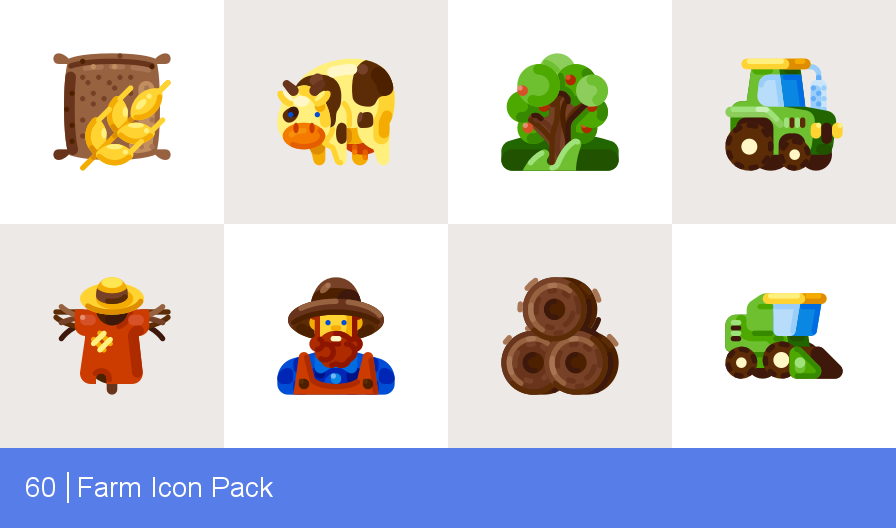Select the combine harvester icon
Screen dimensions: 896x528
coord(784,336)
